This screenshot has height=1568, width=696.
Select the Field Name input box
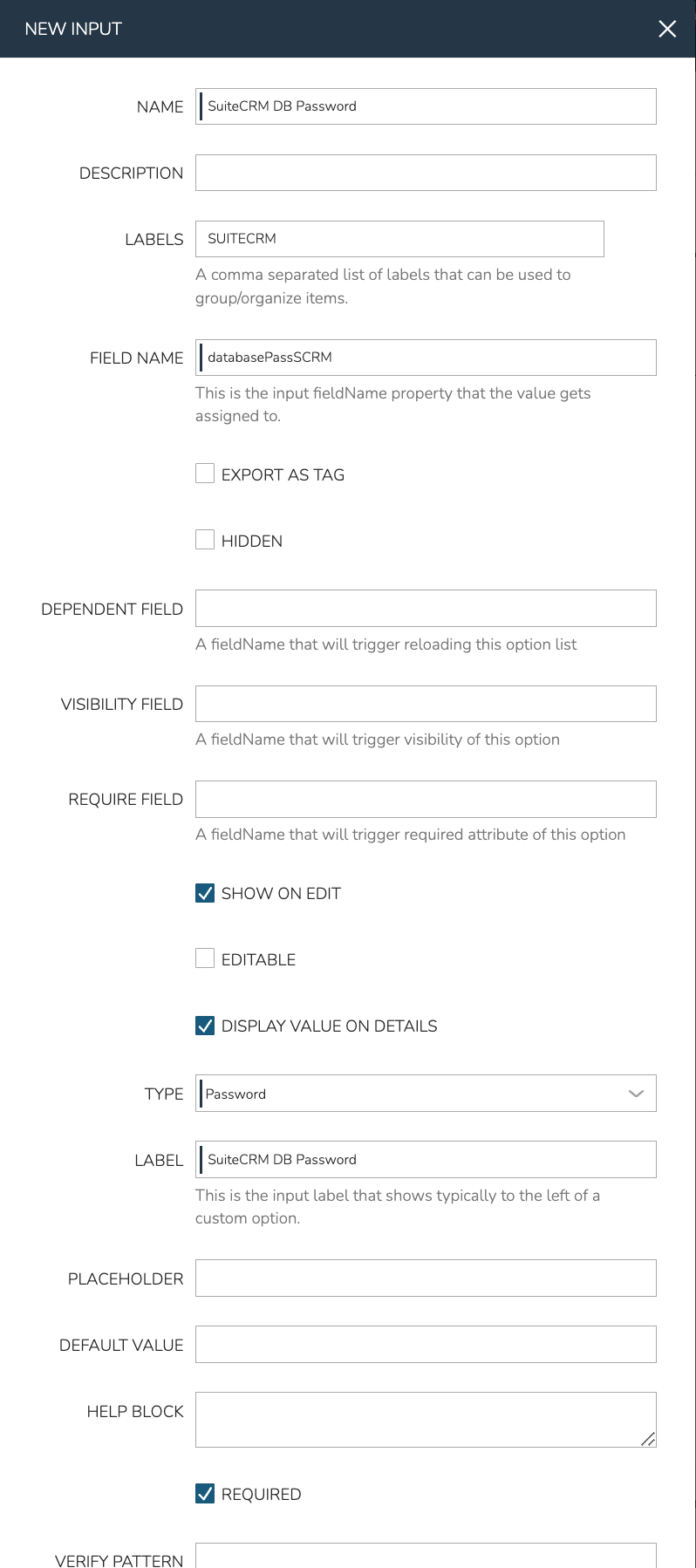click(426, 358)
